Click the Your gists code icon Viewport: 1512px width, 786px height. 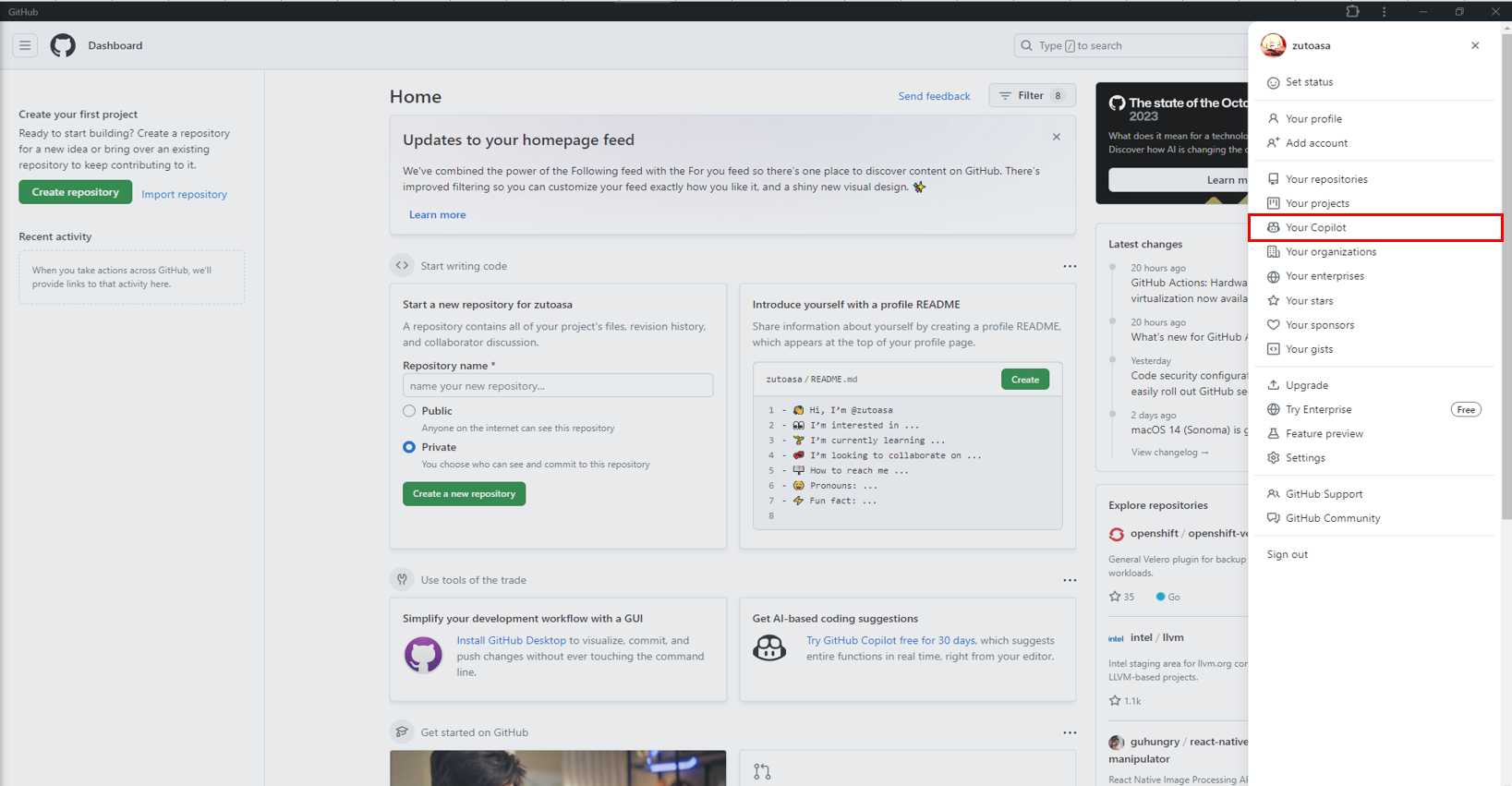(x=1274, y=349)
